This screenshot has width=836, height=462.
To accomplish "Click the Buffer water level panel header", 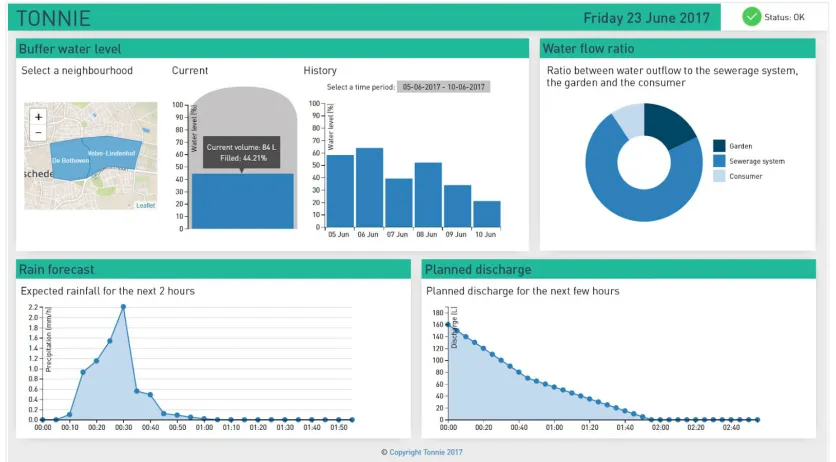I will click(272, 48).
